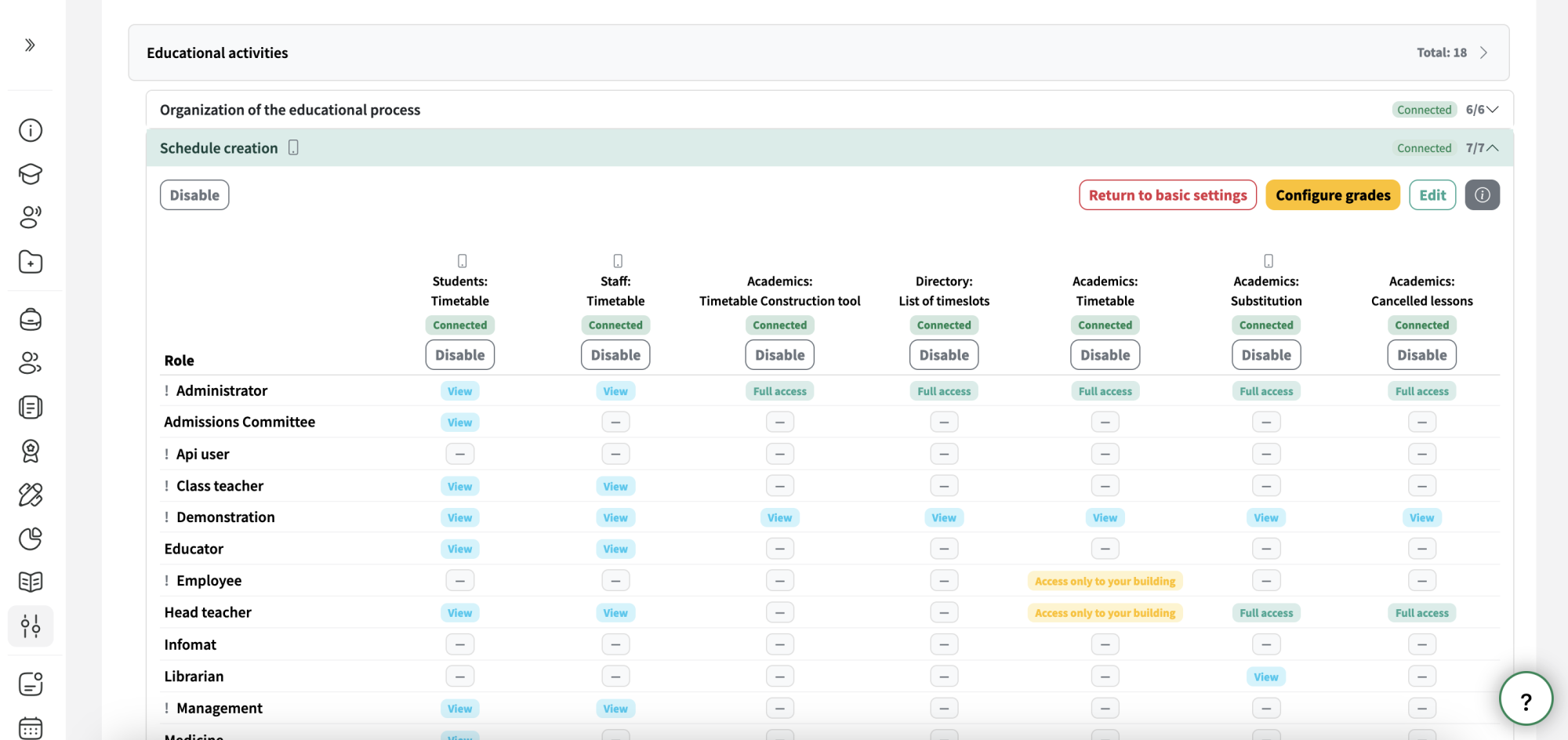This screenshot has height=740, width=1568.
Task: Open Configure grades
Action: tap(1333, 195)
